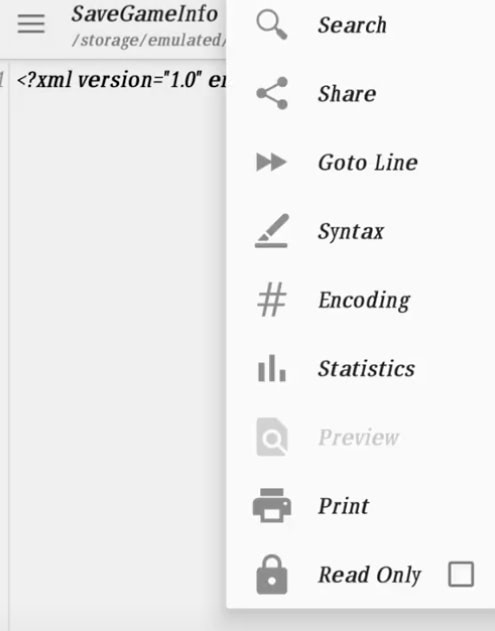Click the Syntax pen icon
This screenshot has height=631, width=495.
[x=272, y=231]
